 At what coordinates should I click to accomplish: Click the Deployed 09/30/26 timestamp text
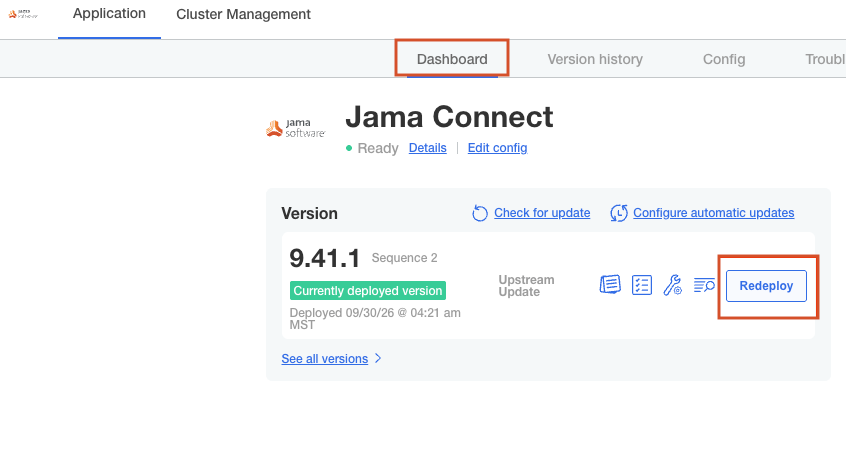pos(375,318)
